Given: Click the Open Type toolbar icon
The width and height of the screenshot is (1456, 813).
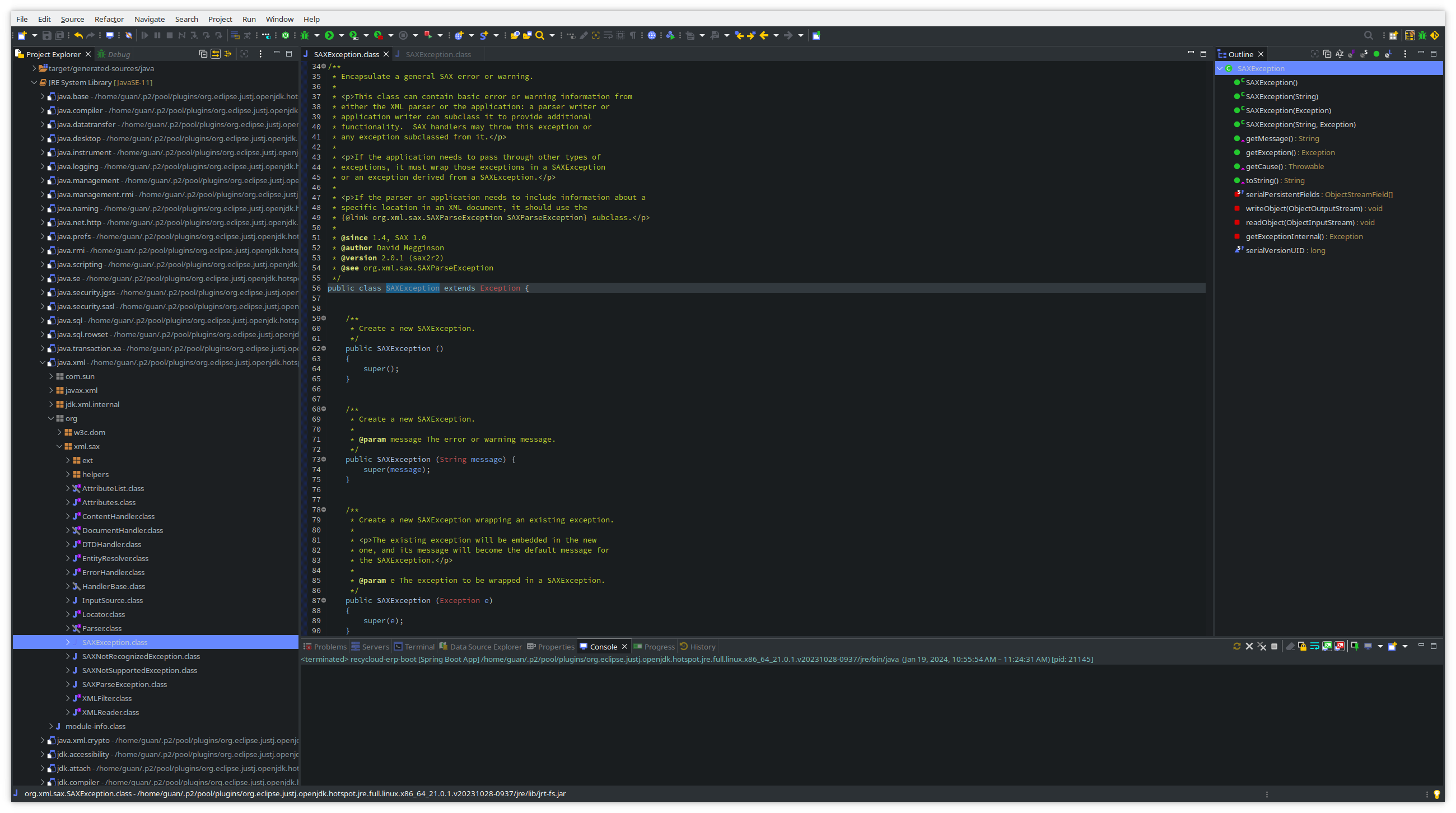Looking at the screenshot, I should 514,36.
